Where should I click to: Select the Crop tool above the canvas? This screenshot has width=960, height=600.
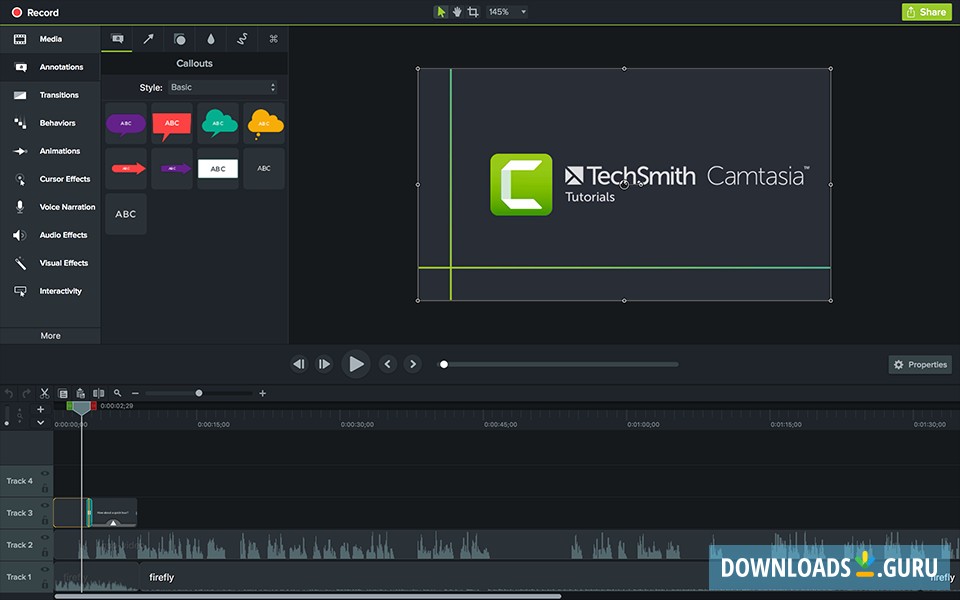click(x=472, y=12)
